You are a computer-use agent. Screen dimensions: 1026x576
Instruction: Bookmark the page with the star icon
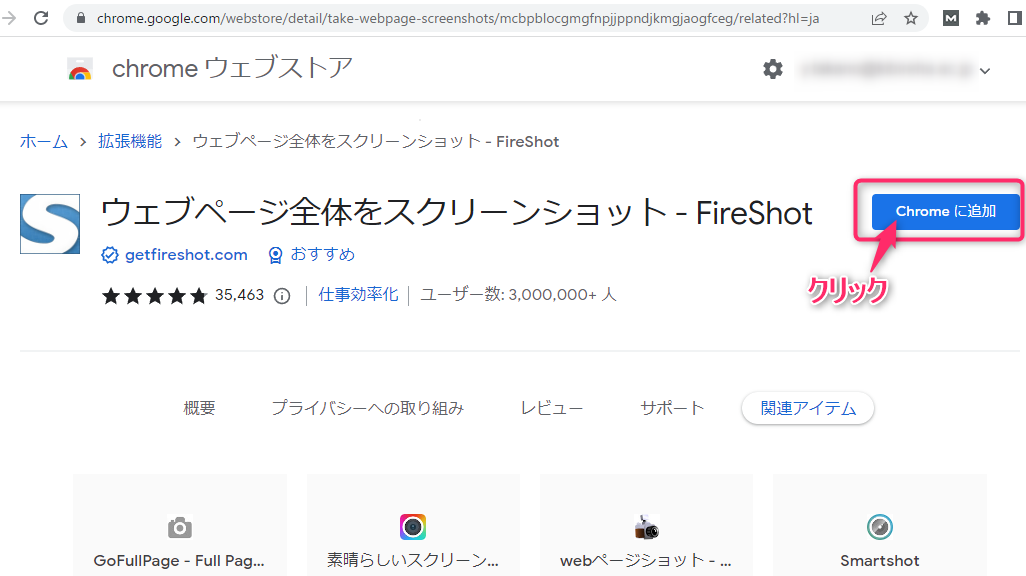[x=911, y=17]
